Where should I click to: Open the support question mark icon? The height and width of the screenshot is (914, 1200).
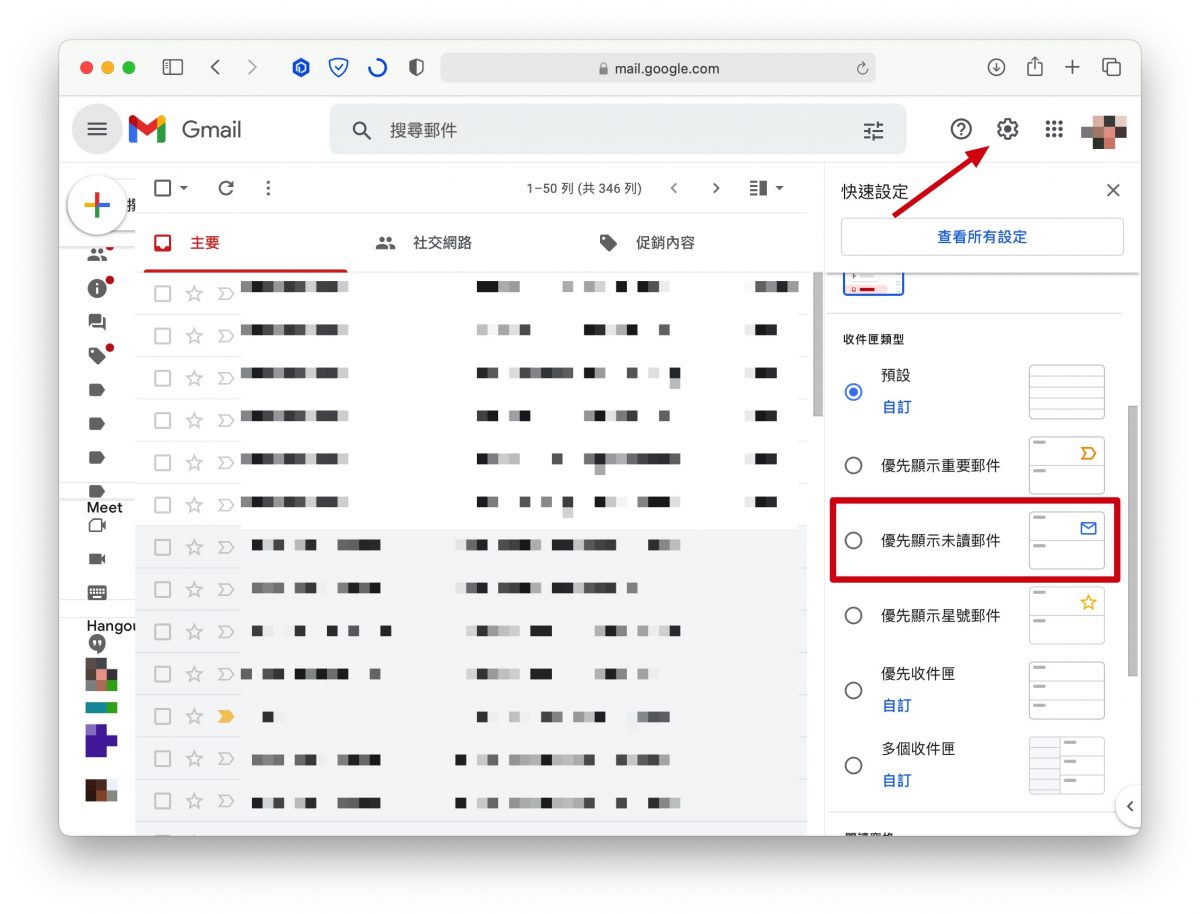point(961,129)
